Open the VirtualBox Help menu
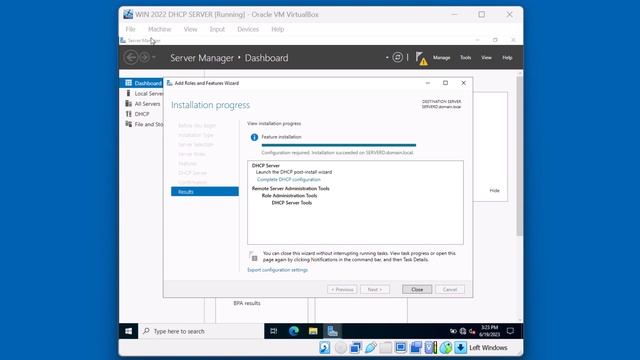The width and height of the screenshot is (640, 360). (x=278, y=29)
